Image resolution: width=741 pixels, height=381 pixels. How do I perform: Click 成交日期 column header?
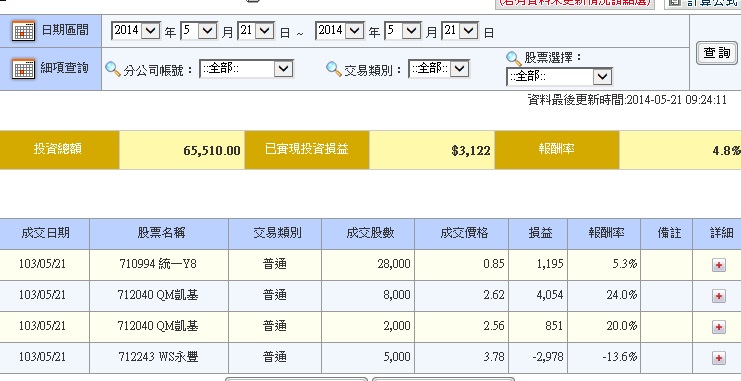[45, 234]
